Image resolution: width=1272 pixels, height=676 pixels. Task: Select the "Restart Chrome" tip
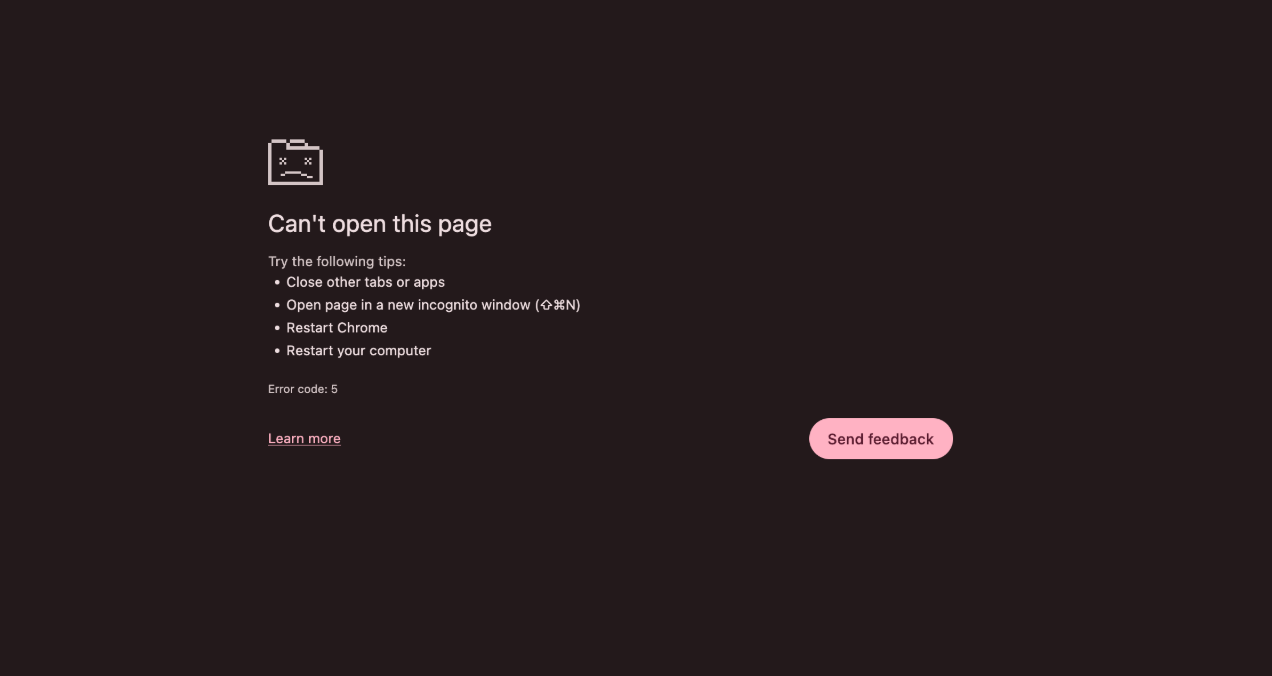tap(337, 328)
